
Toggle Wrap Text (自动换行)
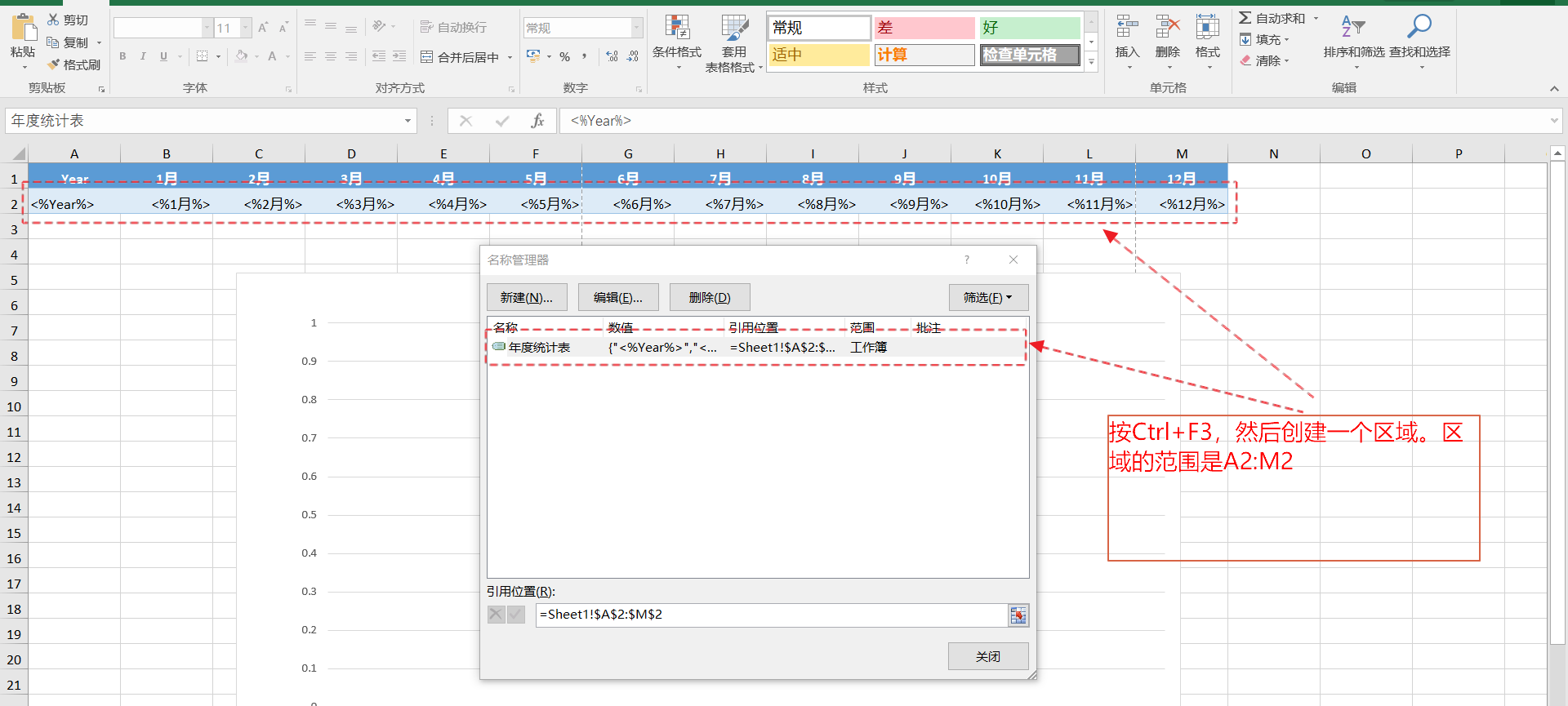click(x=453, y=27)
